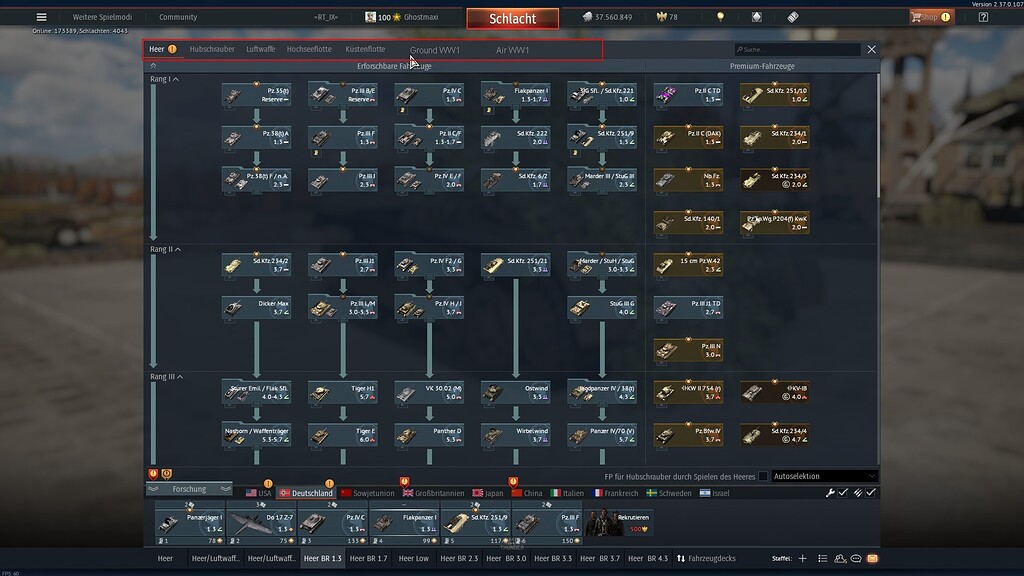
Task: Select the Sowjetunion nation tab
Action: (x=377, y=492)
